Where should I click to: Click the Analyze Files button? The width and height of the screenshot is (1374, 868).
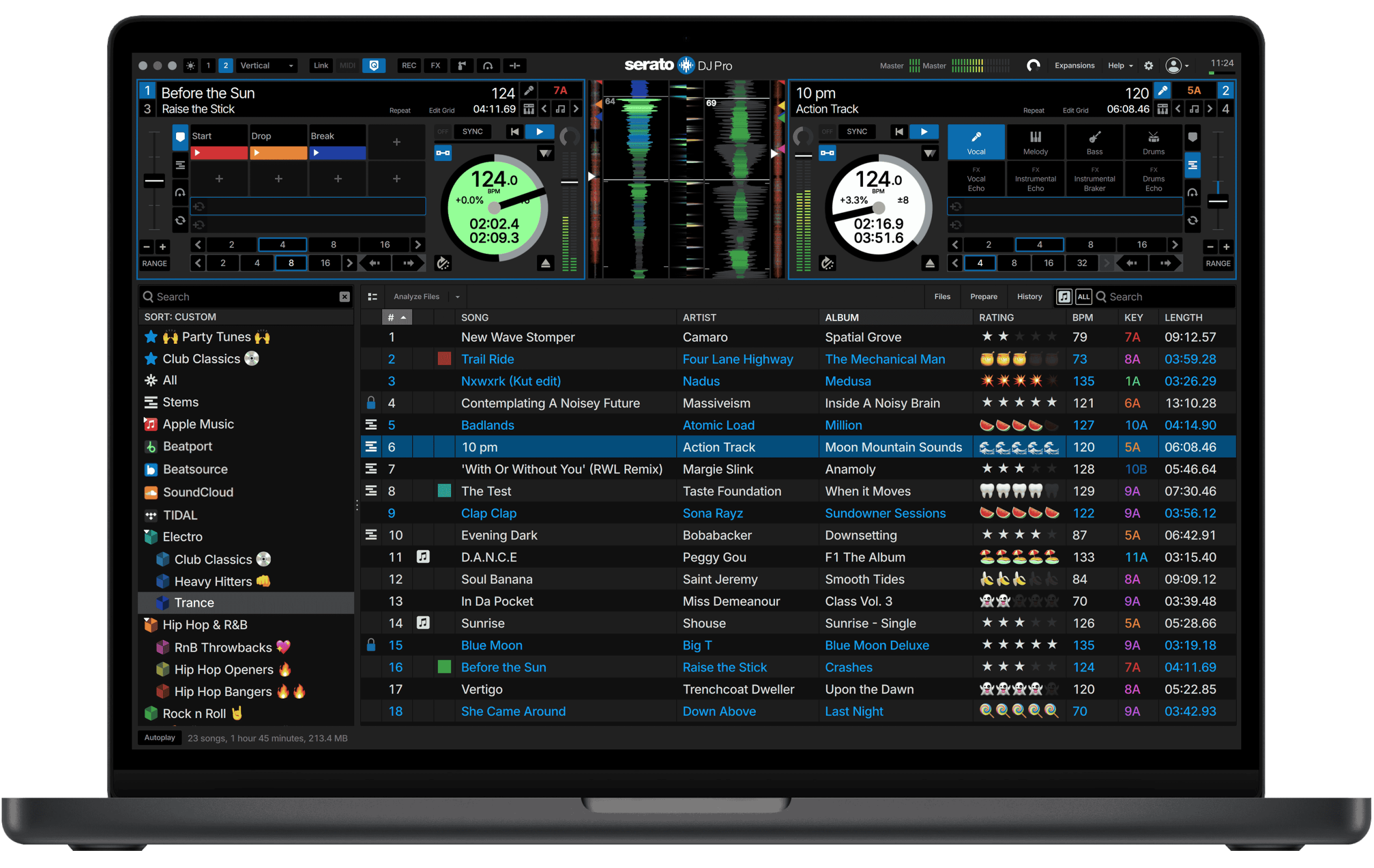[x=416, y=296]
